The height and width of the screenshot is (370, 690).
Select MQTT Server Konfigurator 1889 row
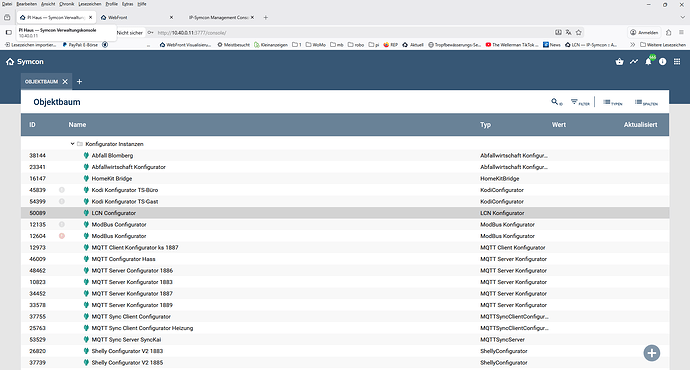point(345,305)
